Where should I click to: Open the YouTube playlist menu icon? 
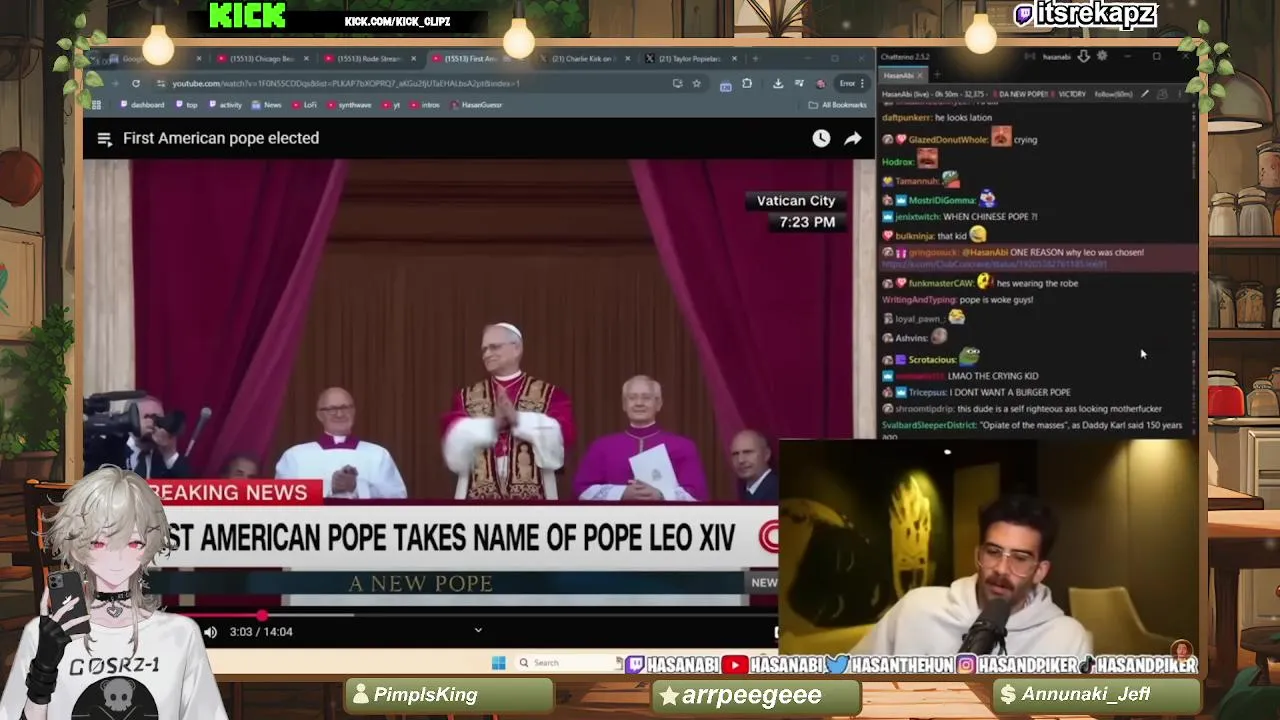click(104, 139)
